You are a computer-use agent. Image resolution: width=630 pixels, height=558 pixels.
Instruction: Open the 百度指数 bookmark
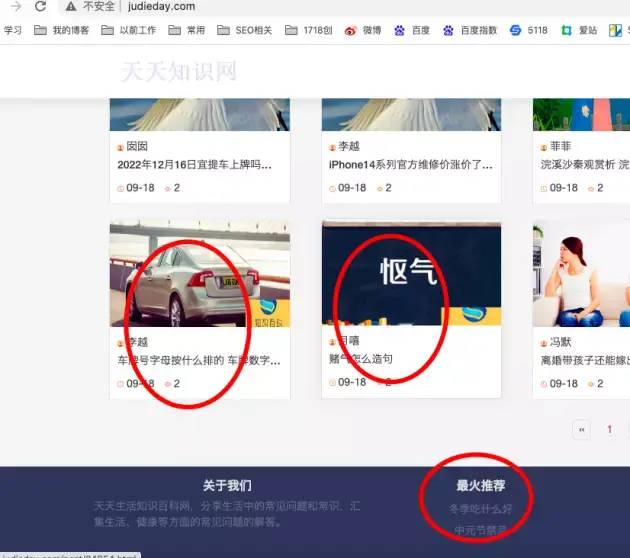[x=470, y=30]
